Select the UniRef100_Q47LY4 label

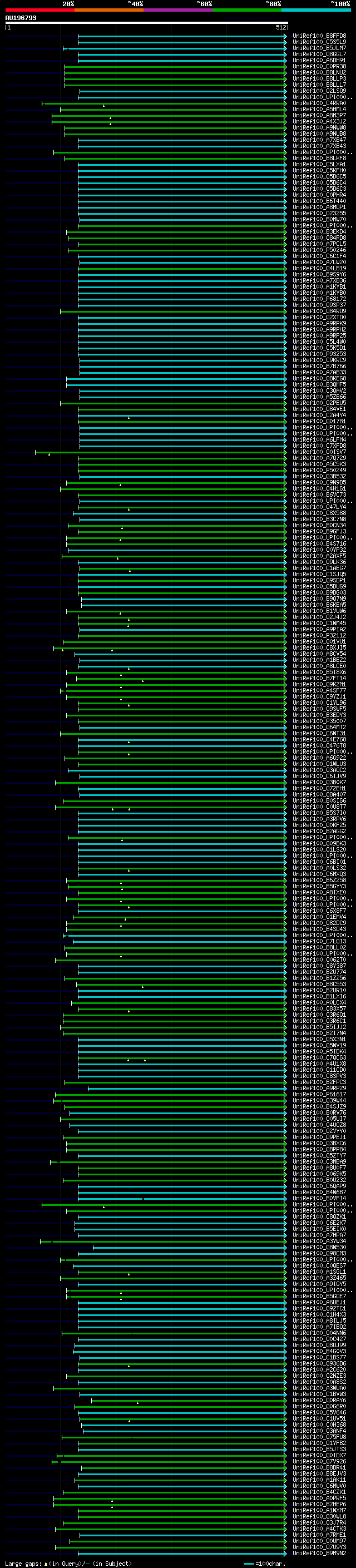319,507
